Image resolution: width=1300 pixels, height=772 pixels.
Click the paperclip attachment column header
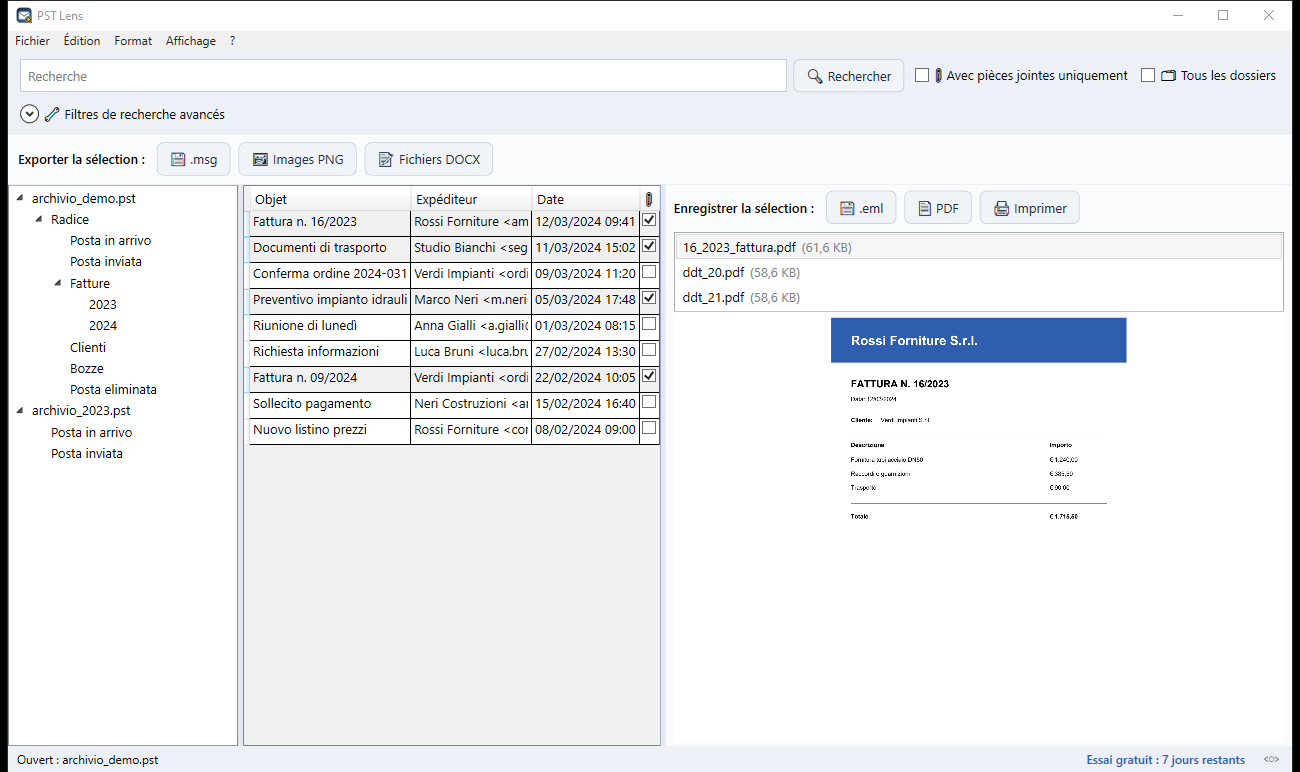pos(649,199)
